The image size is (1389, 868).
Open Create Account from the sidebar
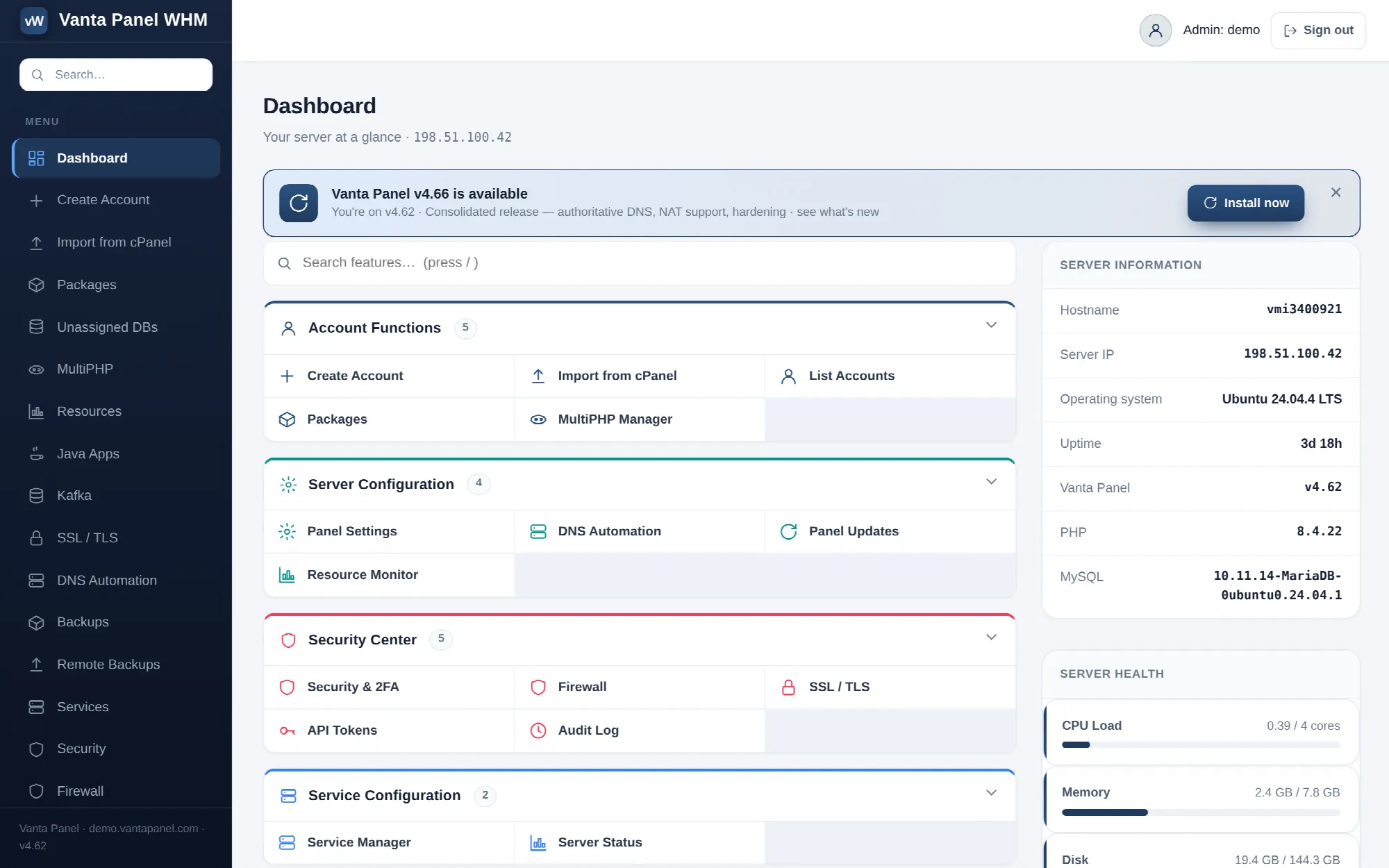(116, 200)
